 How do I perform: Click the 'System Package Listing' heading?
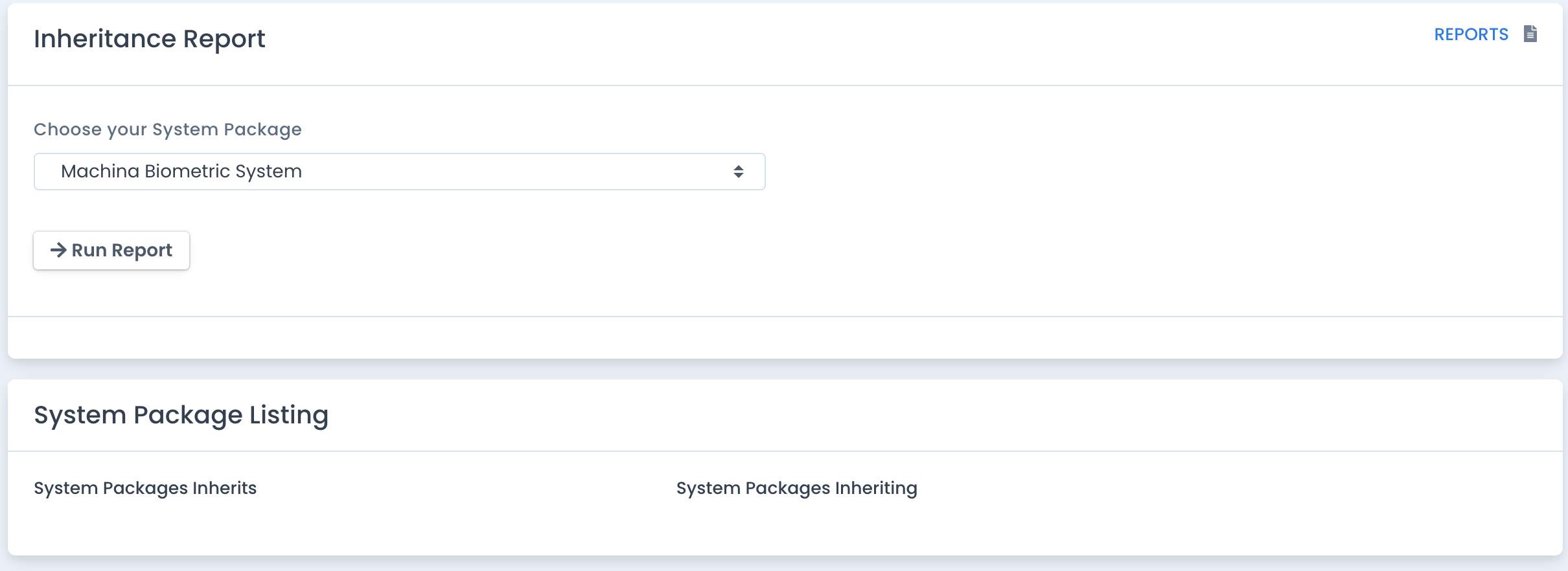pos(181,415)
